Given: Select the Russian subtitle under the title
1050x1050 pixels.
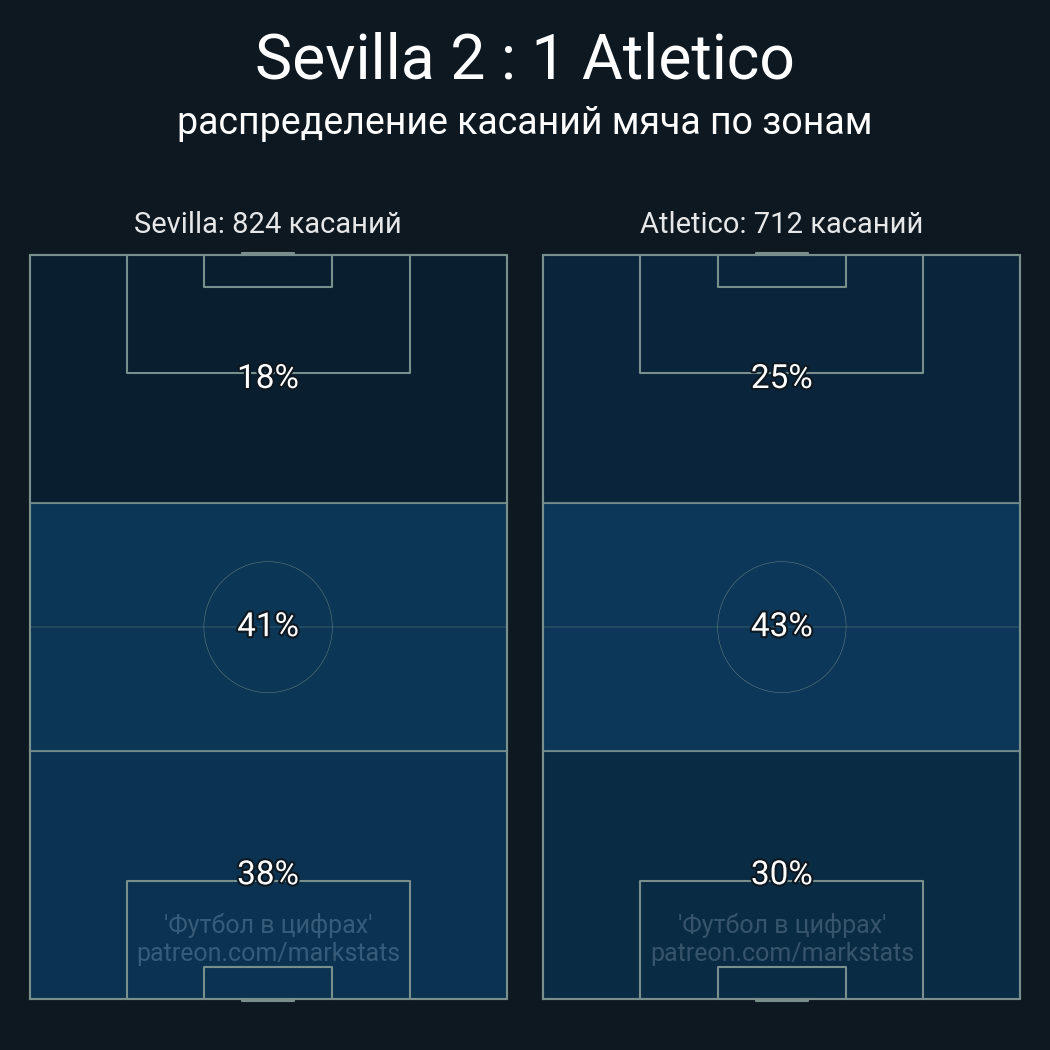Looking at the screenshot, I should [524, 121].
